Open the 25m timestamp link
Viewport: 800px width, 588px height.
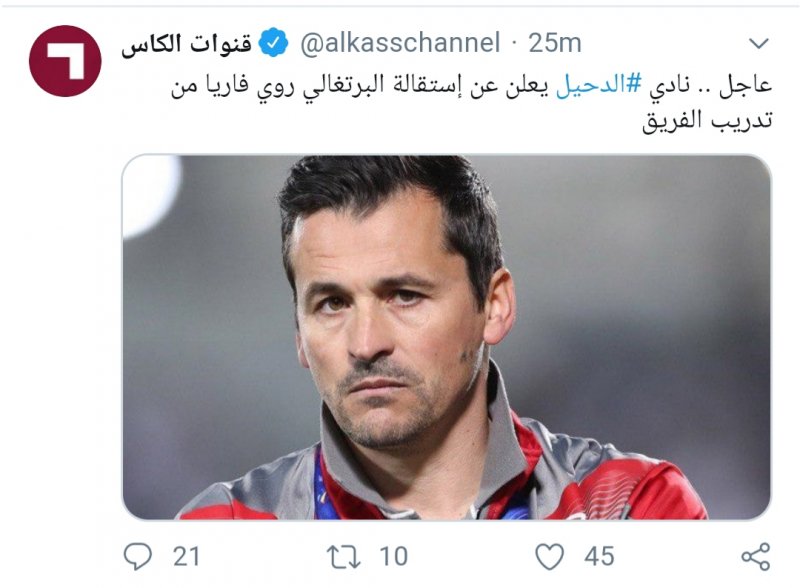point(555,43)
